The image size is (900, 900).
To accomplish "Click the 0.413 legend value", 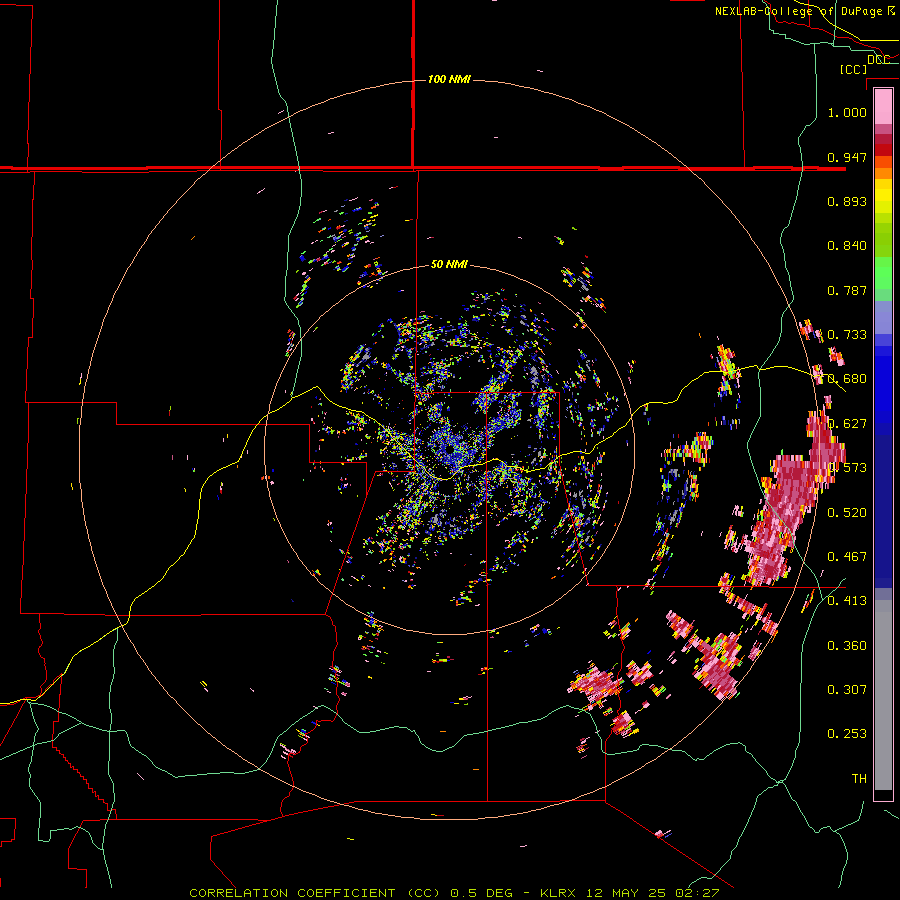I will click(x=847, y=601).
